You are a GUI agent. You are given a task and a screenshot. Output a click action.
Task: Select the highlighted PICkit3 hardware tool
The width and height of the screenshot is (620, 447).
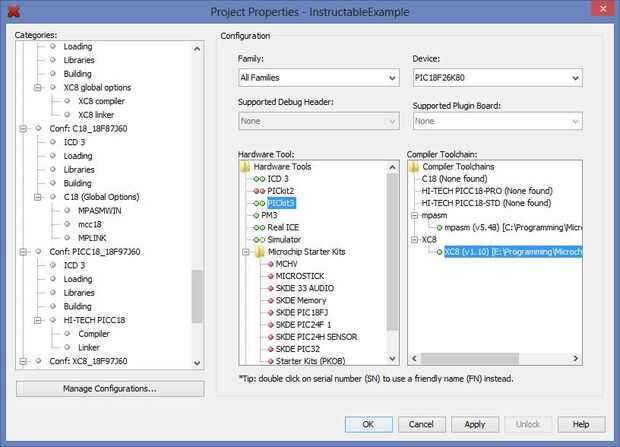tap(281, 203)
